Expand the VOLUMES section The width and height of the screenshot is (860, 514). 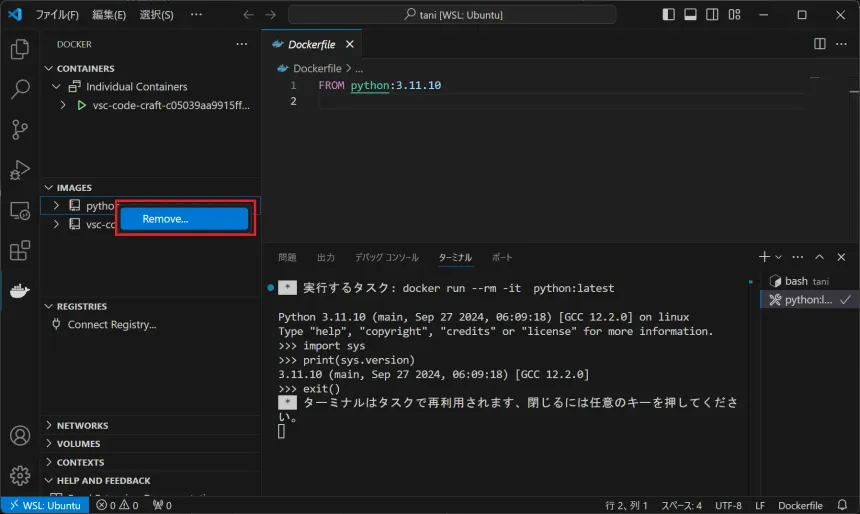(x=78, y=444)
